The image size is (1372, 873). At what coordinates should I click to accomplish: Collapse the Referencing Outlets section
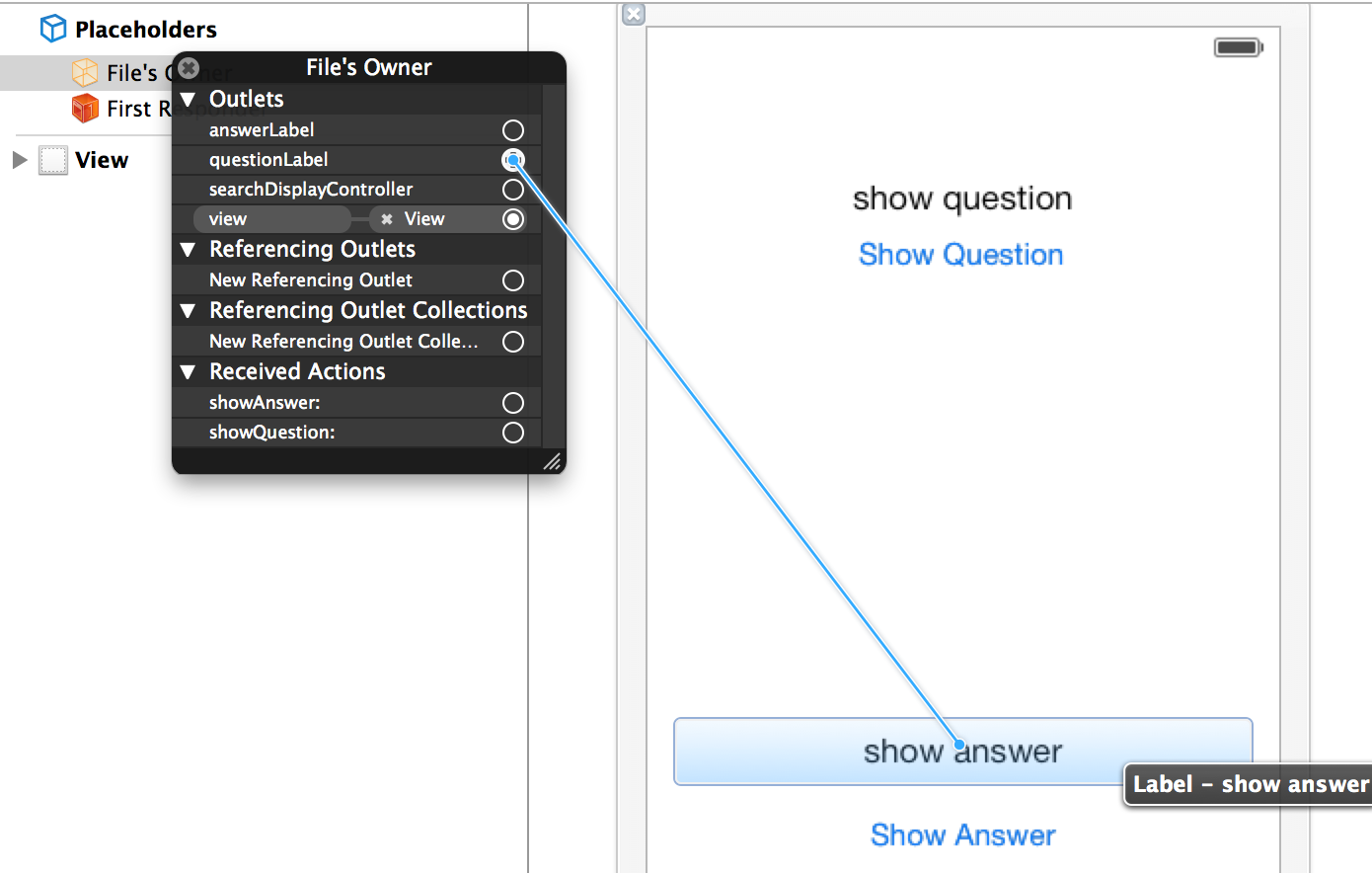coord(189,250)
